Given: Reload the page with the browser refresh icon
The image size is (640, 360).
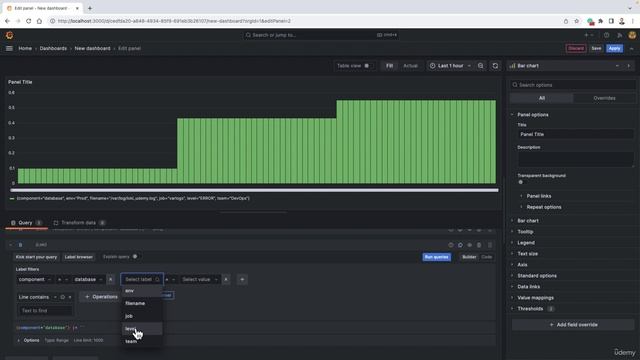Looking at the screenshot, I should pyautogui.click(x=29, y=21).
